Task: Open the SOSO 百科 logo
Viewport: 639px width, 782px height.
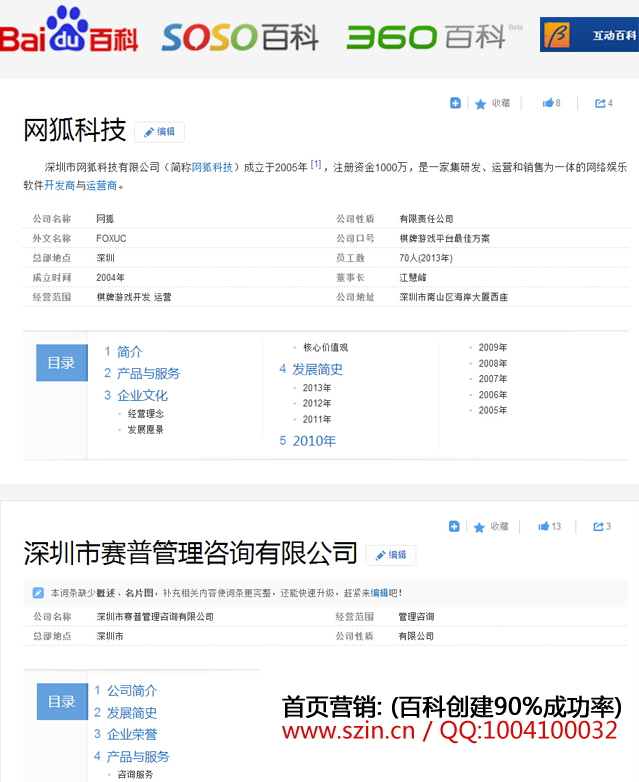Action: pyautogui.click(x=240, y=37)
